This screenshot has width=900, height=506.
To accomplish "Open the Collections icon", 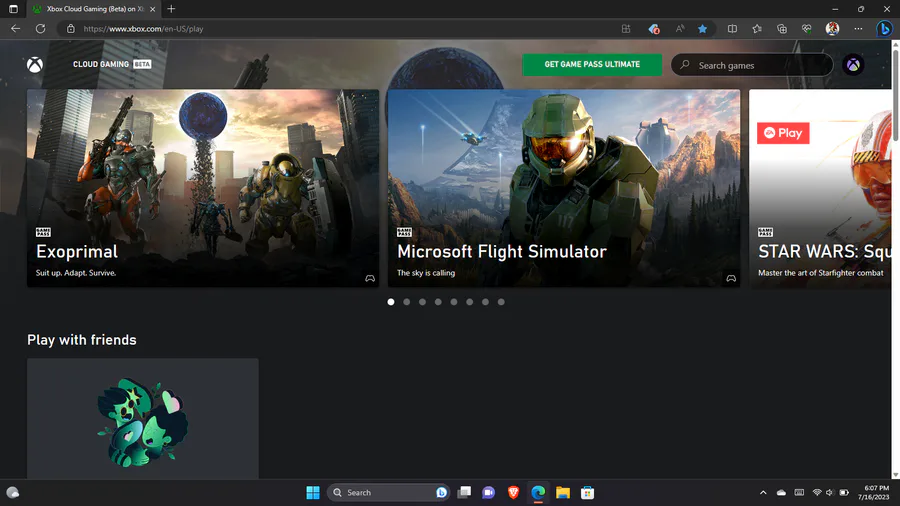I will click(782, 29).
